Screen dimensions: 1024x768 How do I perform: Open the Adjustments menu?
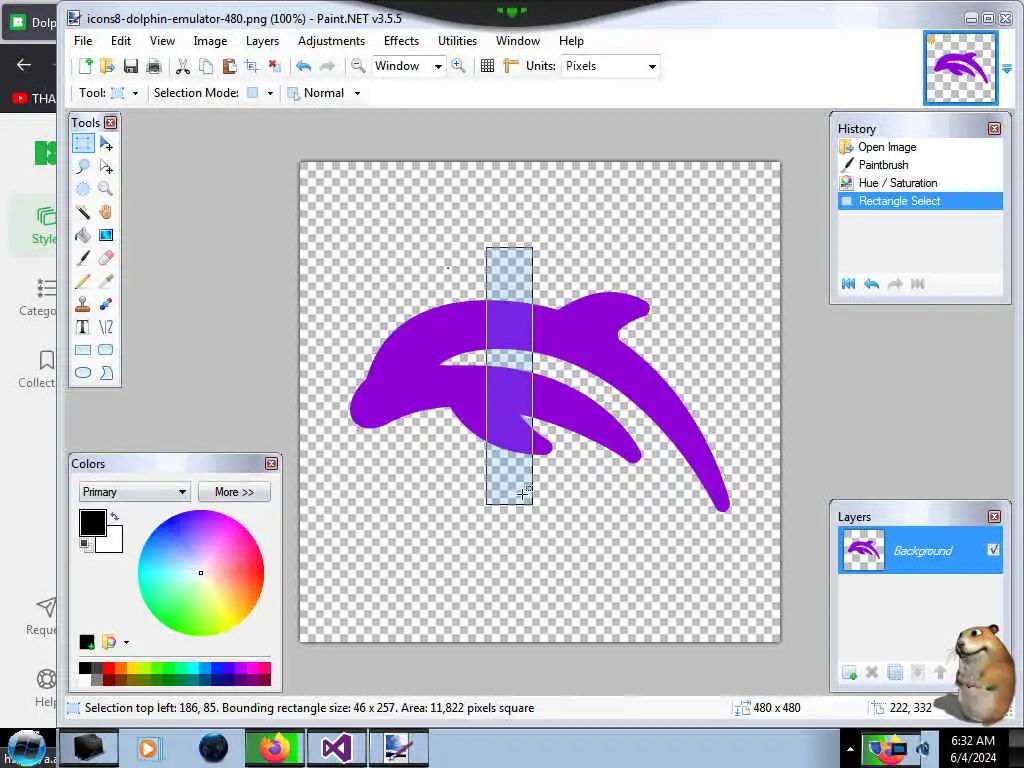pyautogui.click(x=331, y=40)
